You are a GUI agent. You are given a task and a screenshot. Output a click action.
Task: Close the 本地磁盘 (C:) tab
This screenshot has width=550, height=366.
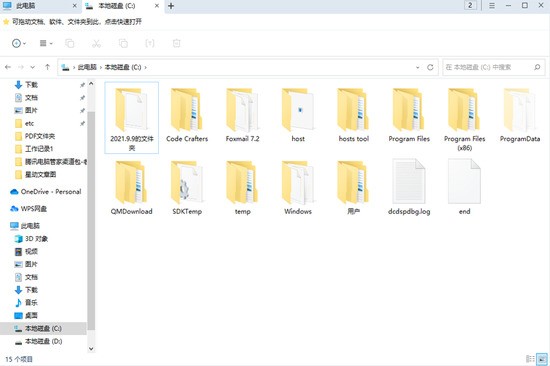pos(157,6)
